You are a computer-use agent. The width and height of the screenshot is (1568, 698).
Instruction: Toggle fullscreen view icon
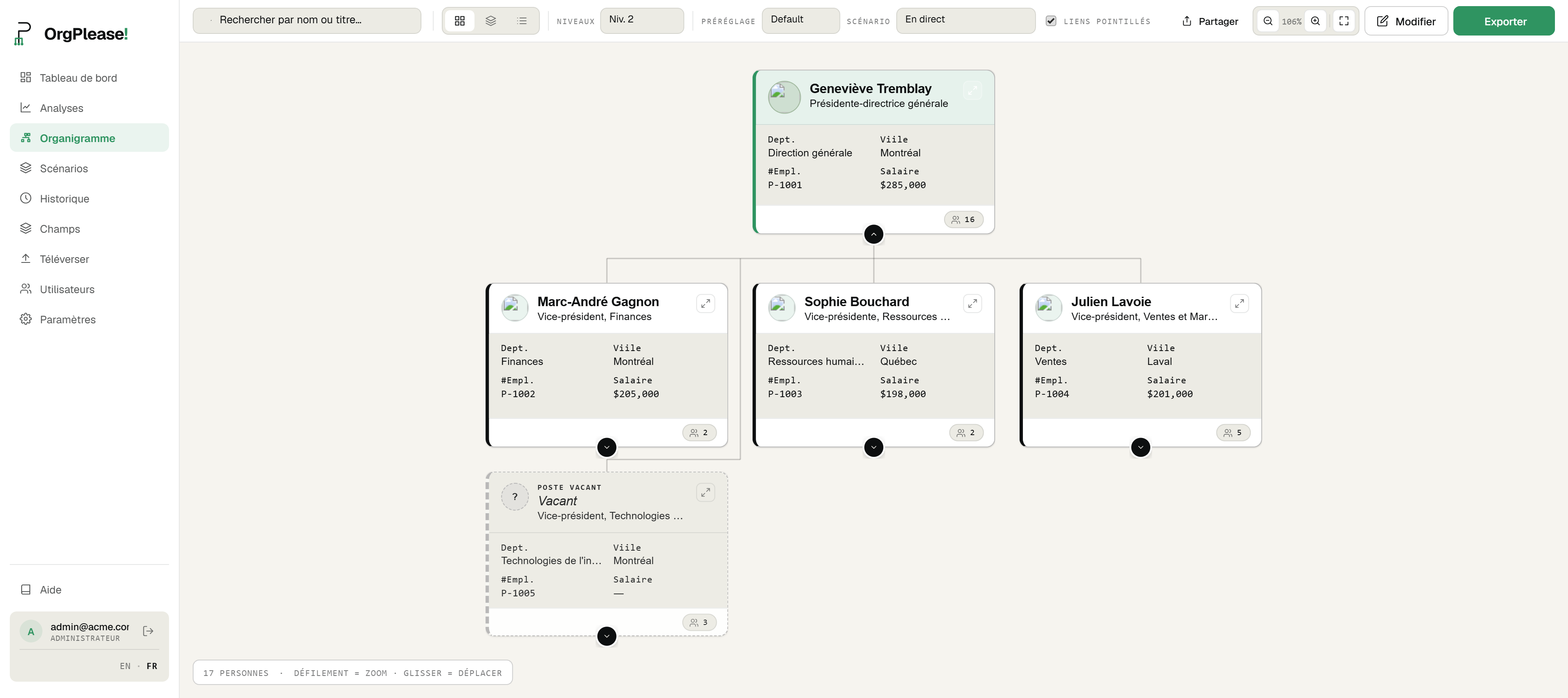tap(1344, 21)
